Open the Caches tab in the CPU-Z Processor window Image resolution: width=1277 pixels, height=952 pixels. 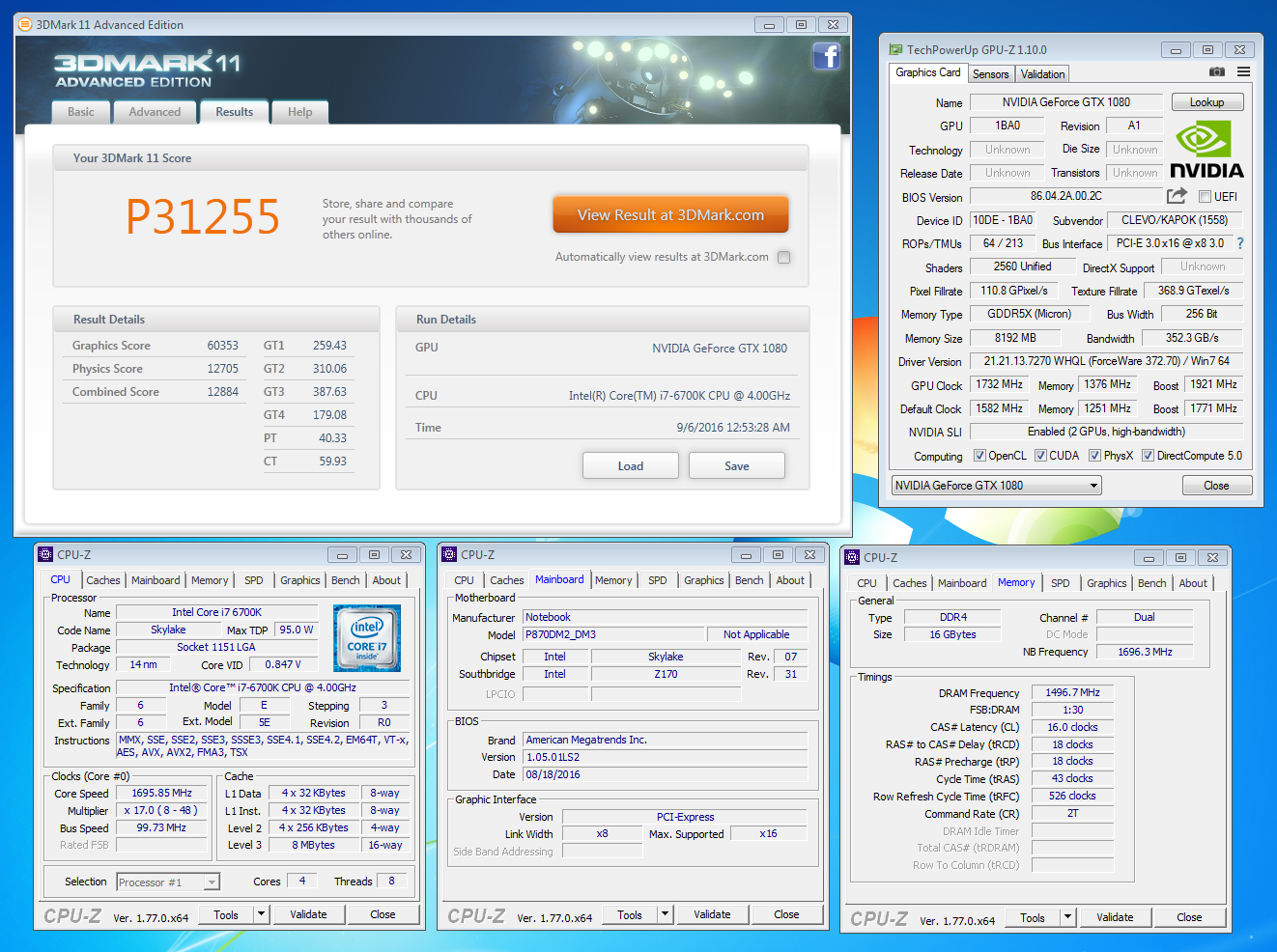(x=103, y=580)
